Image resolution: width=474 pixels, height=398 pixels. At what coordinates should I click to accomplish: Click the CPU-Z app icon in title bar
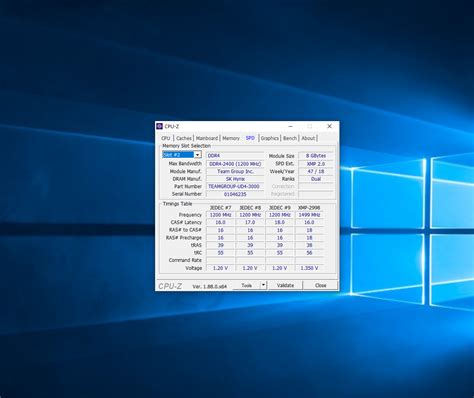(x=159, y=126)
